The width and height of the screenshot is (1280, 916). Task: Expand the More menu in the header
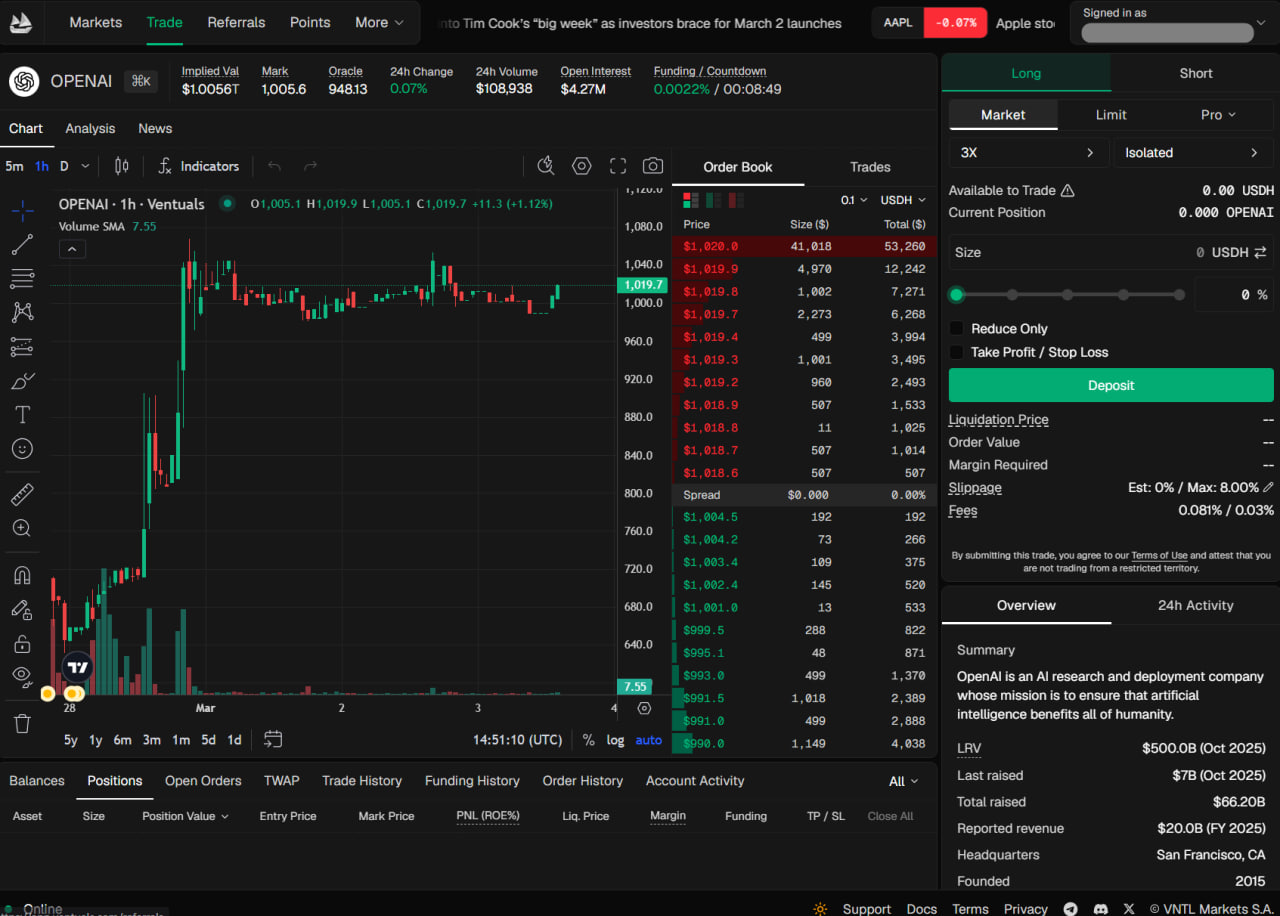(380, 22)
